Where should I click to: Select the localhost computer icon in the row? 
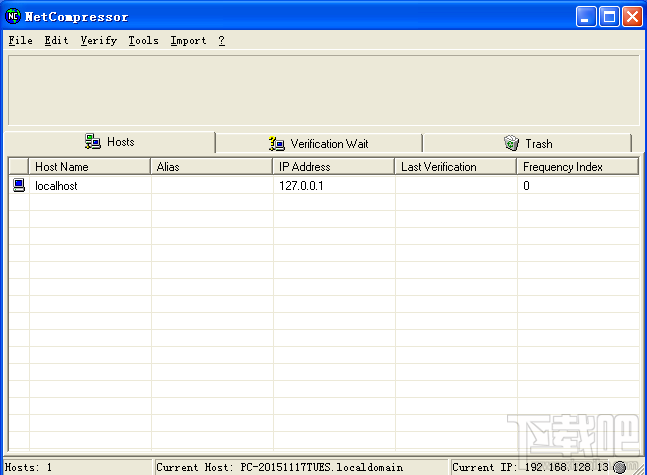tap(19, 185)
